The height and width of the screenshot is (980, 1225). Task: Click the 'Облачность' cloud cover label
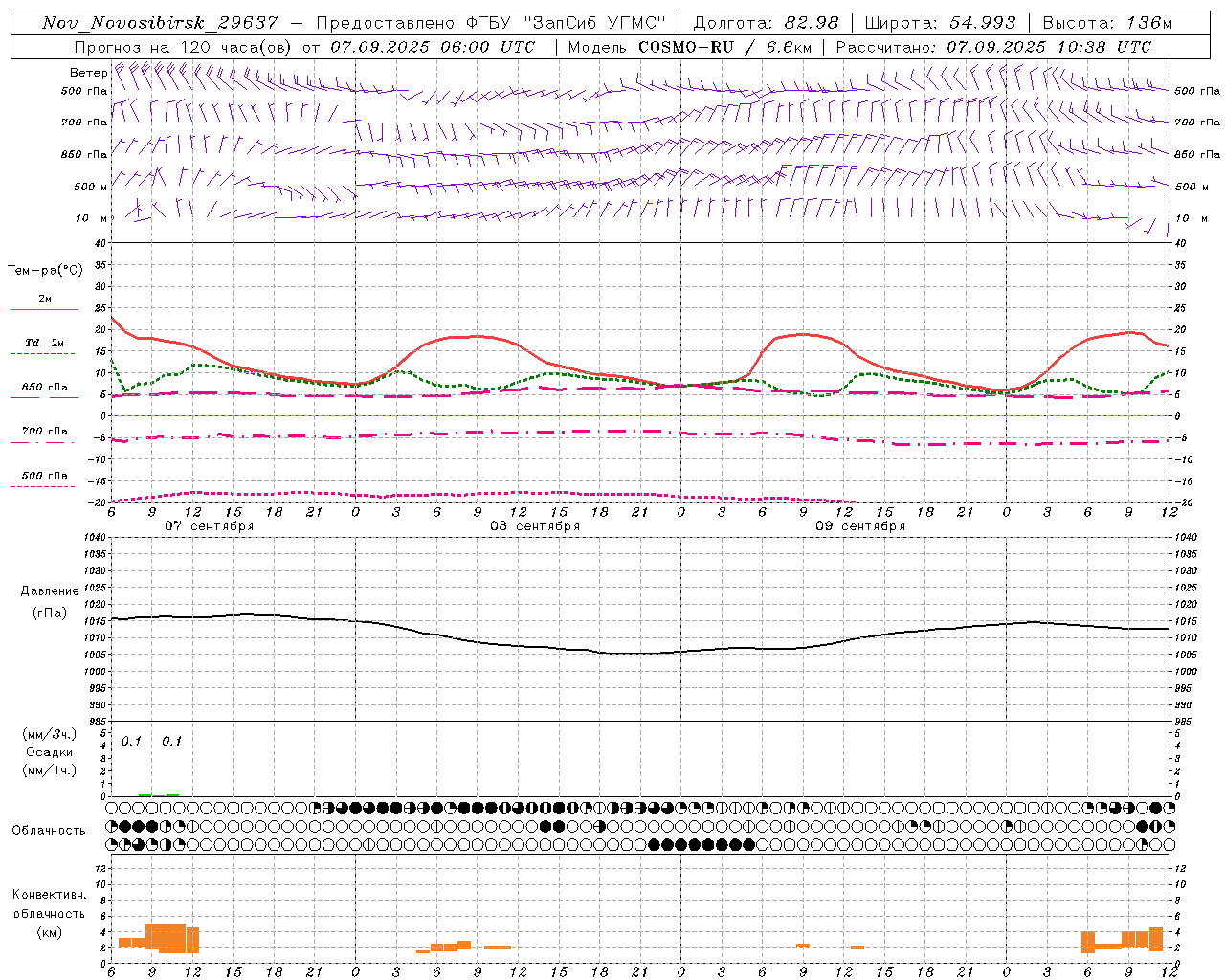tap(49, 830)
